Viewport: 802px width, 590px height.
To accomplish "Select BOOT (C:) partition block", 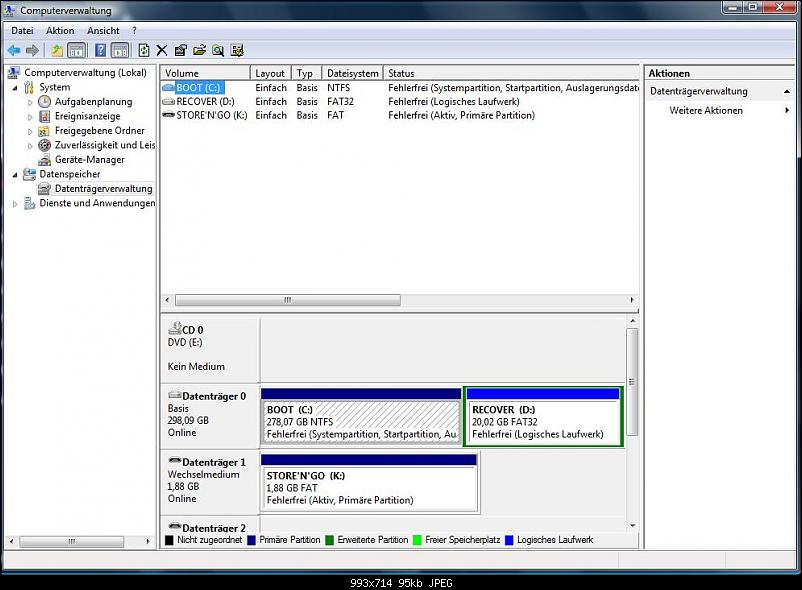I will pos(361,416).
